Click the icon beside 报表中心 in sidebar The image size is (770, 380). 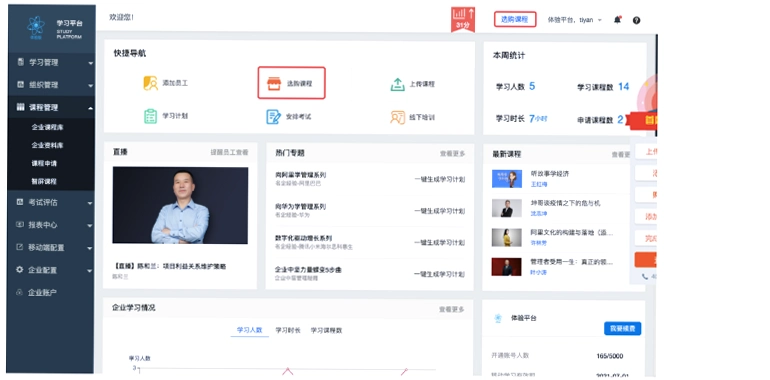20,224
